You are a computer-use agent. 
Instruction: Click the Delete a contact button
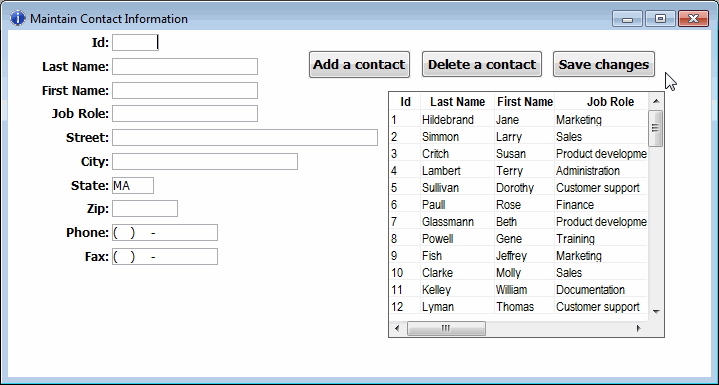[481, 64]
